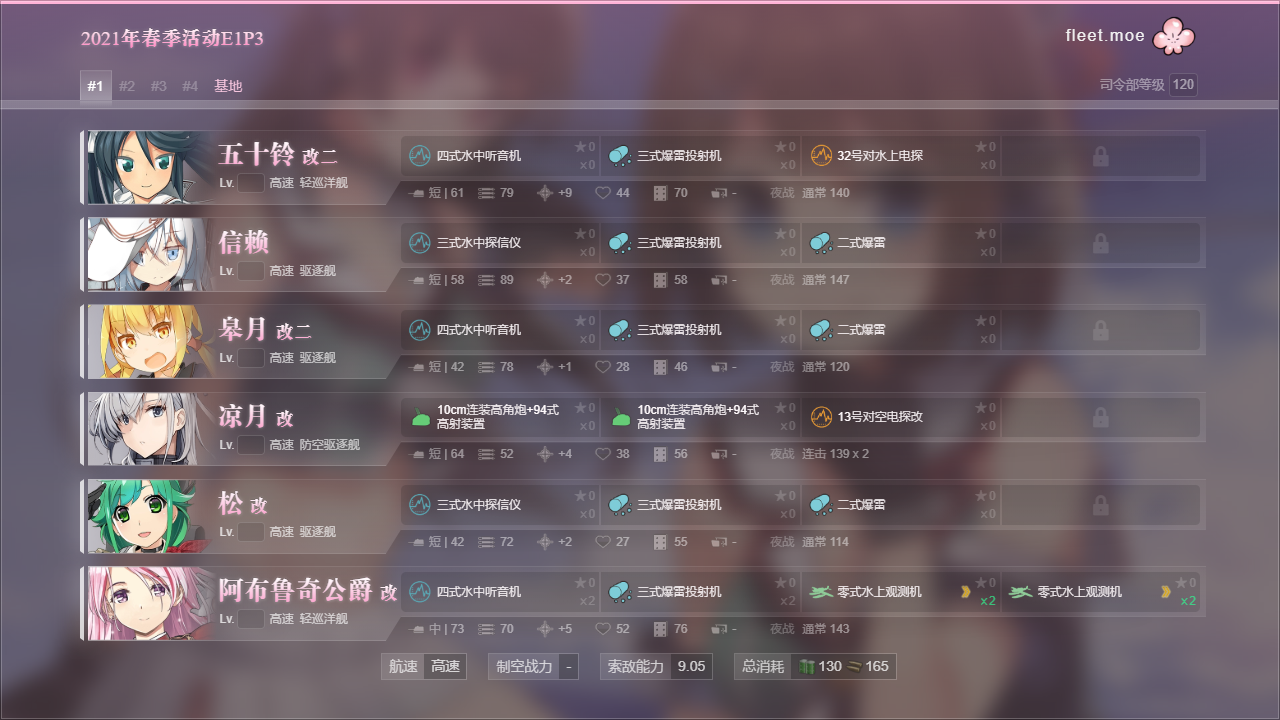
Task: Click the fleet.moe cherry blossom logo
Action: pyautogui.click(x=1174, y=36)
